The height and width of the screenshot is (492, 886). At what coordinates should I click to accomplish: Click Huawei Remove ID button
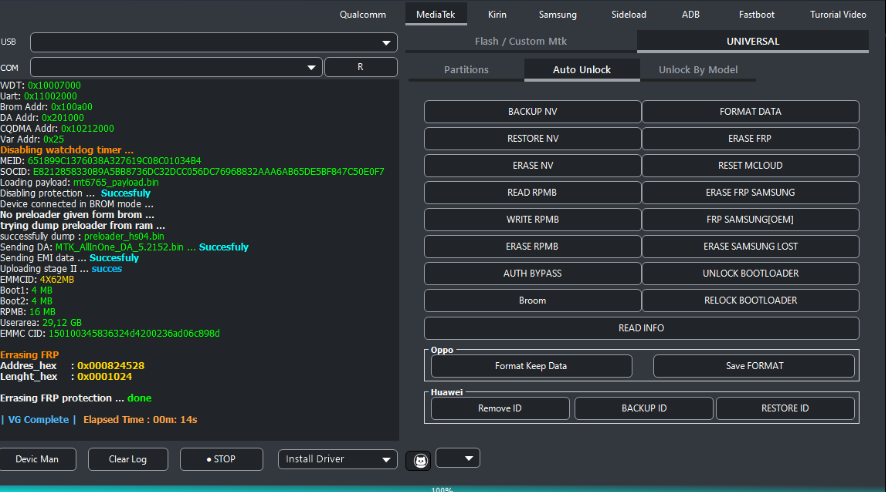click(x=500, y=408)
